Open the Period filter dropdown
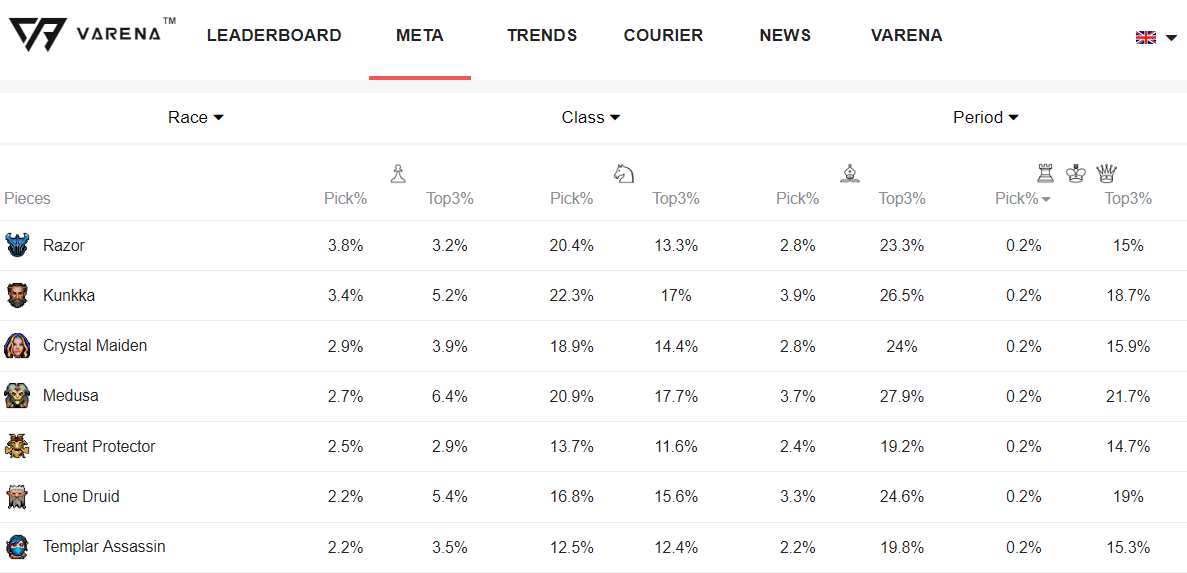Screen dimensions: 1187x573 (x=986, y=118)
